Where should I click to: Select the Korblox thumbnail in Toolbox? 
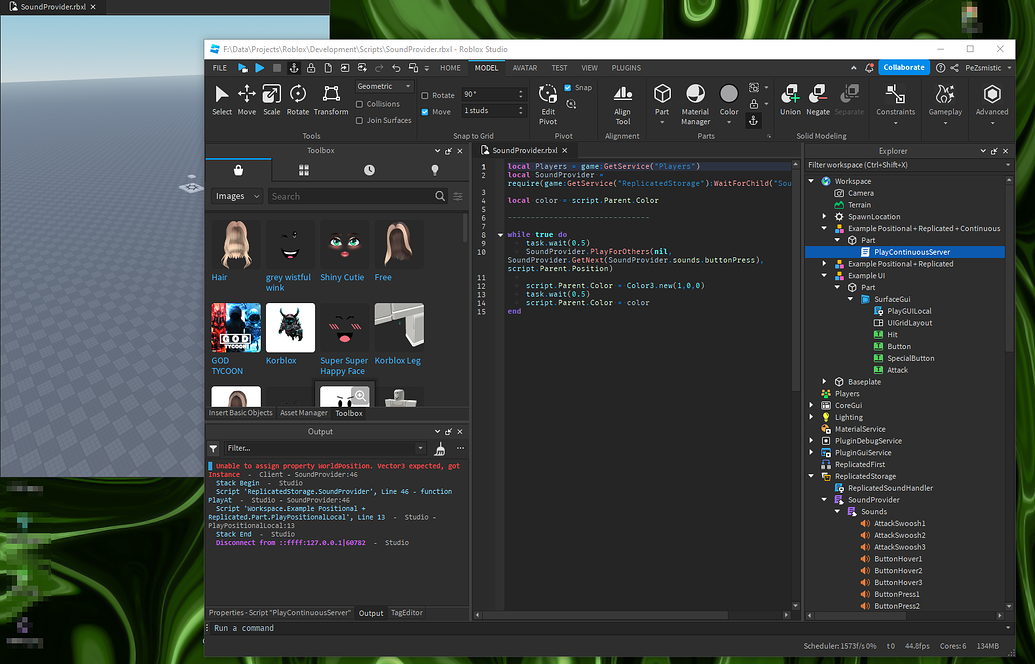click(290, 328)
